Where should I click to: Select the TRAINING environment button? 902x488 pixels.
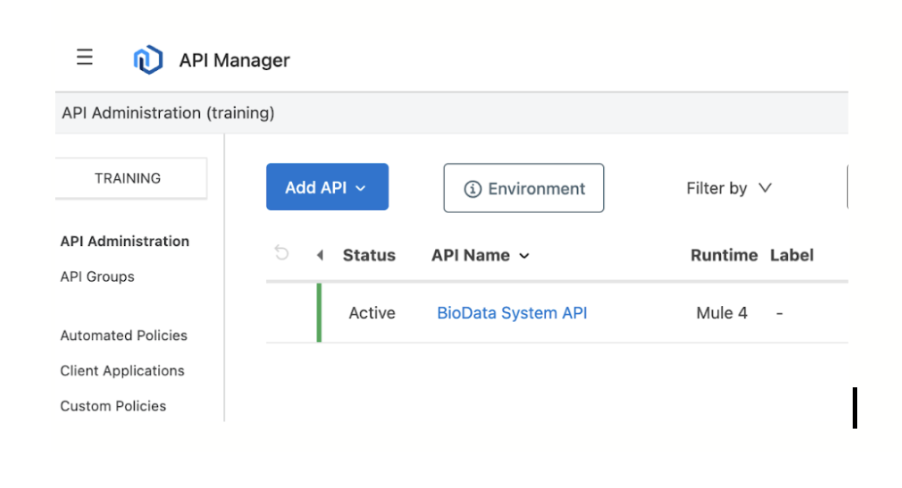131,178
